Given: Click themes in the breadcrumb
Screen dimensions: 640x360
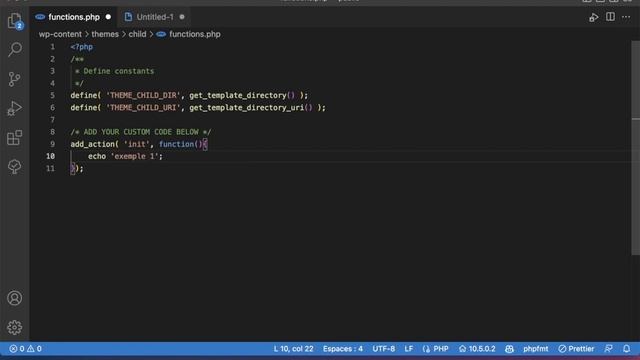Looking at the screenshot, I should (105, 34).
